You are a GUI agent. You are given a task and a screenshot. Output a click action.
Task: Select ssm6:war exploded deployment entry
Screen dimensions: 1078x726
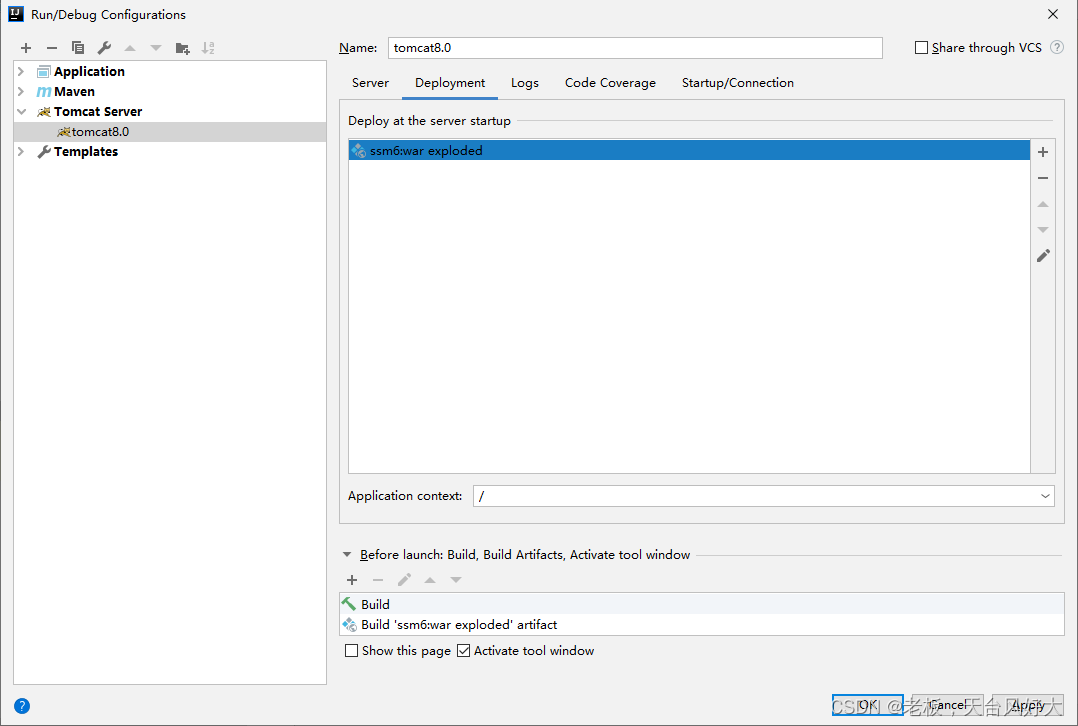[x=689, y=151]
